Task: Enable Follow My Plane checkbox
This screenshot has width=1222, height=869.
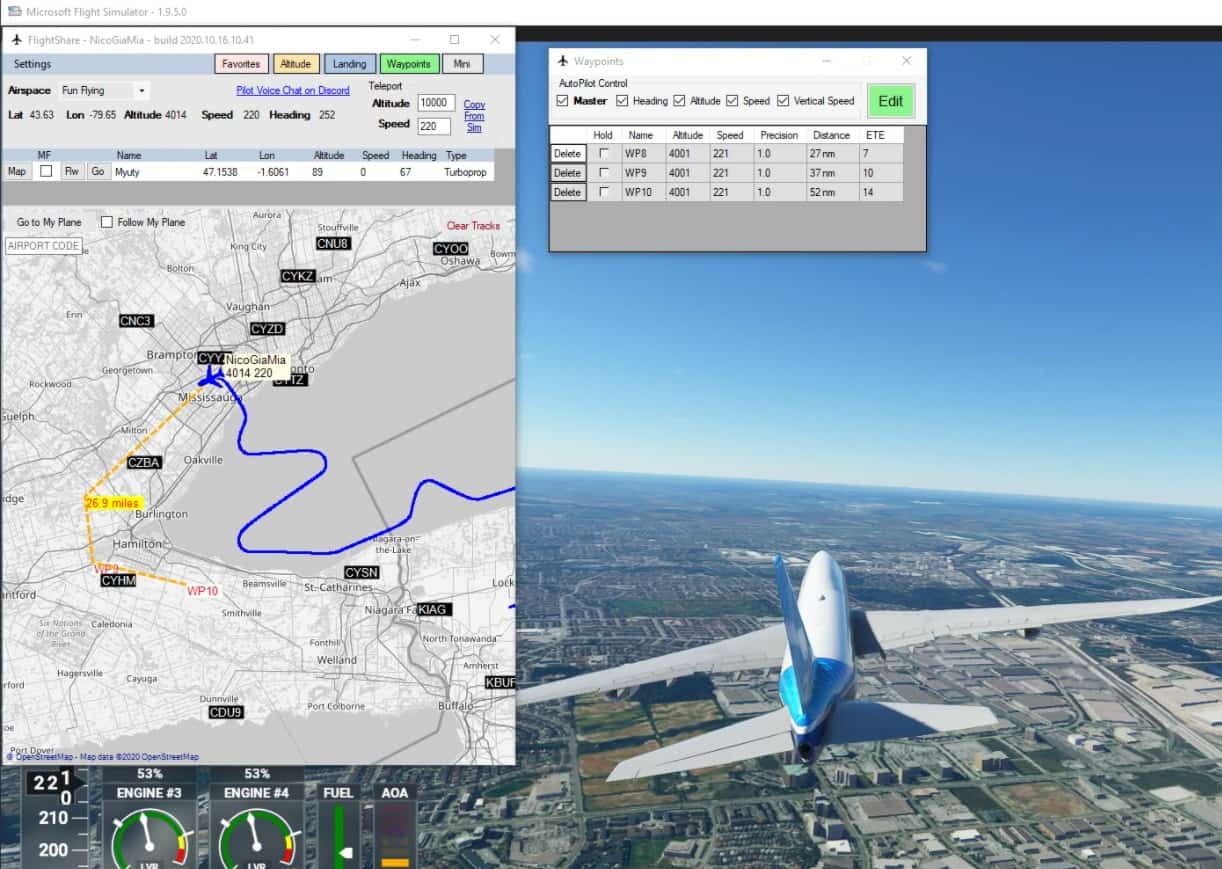Action: (x=106, y=222)
